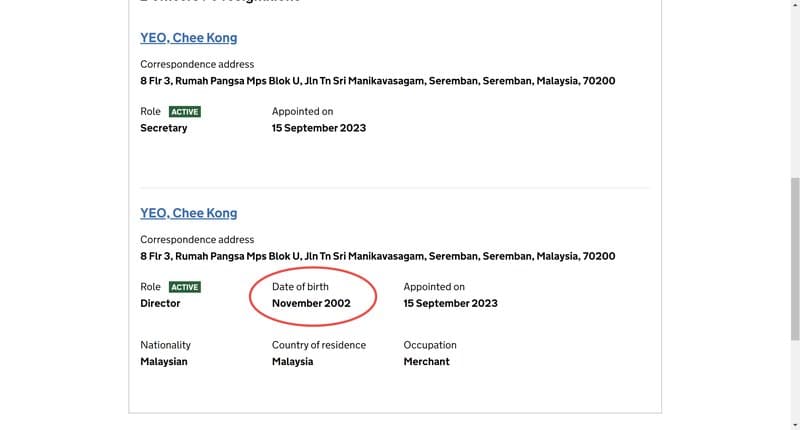This screenshot has width=800, height=430.
Task: Click the vertical scrollbar thumb
Action: pos(795,259)
